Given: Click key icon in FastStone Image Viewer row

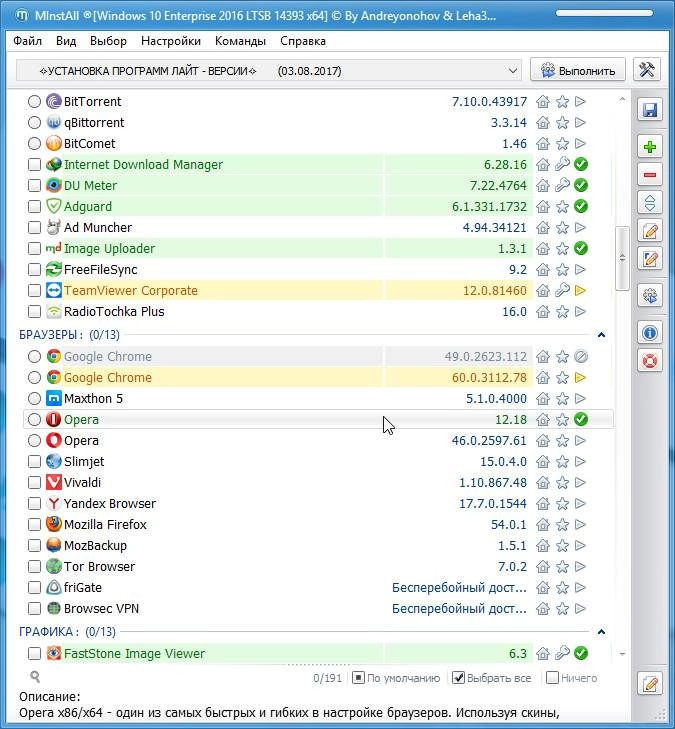Looking at the screenshot, I should point(562,653).
